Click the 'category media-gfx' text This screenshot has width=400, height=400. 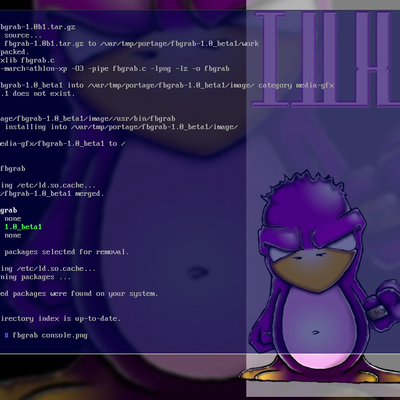[x=296, y=85]
